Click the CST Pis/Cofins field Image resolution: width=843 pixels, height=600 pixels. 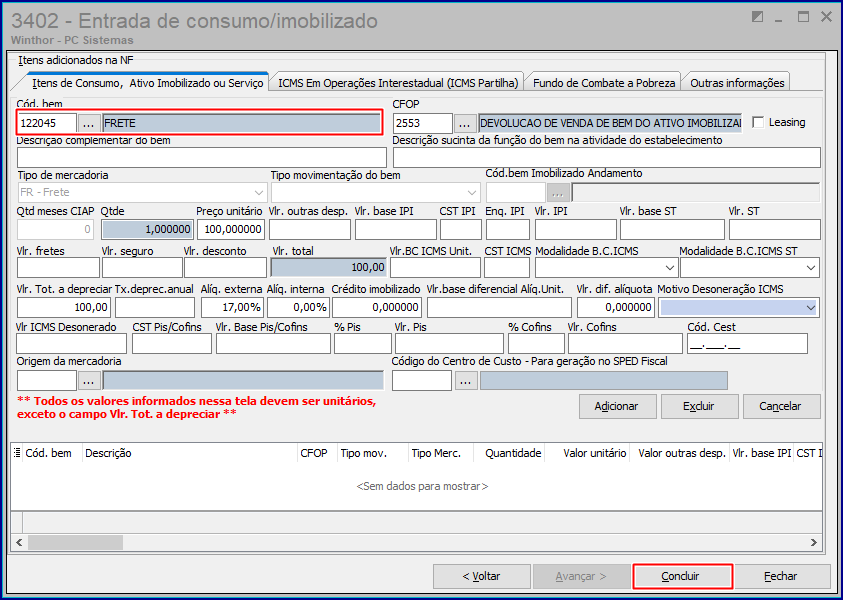coord(172,344)
